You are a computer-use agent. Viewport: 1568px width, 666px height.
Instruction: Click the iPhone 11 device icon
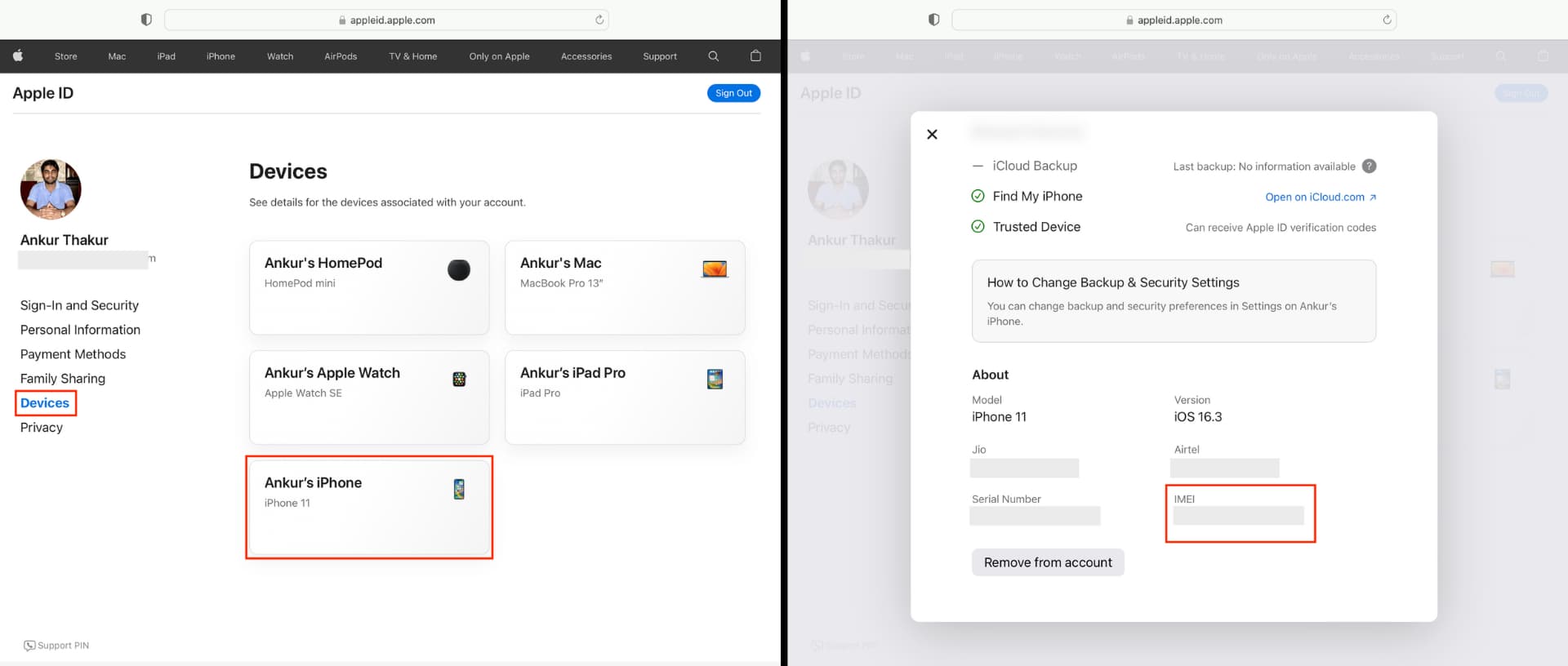click(459, 489)
